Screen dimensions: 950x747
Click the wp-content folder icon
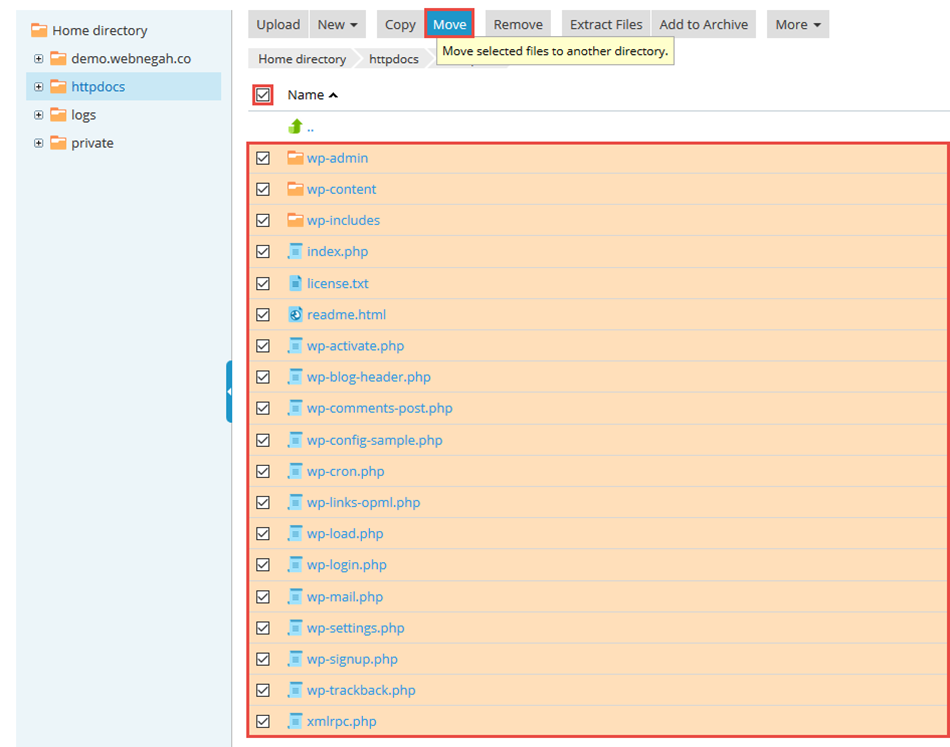tap(295, 189)
